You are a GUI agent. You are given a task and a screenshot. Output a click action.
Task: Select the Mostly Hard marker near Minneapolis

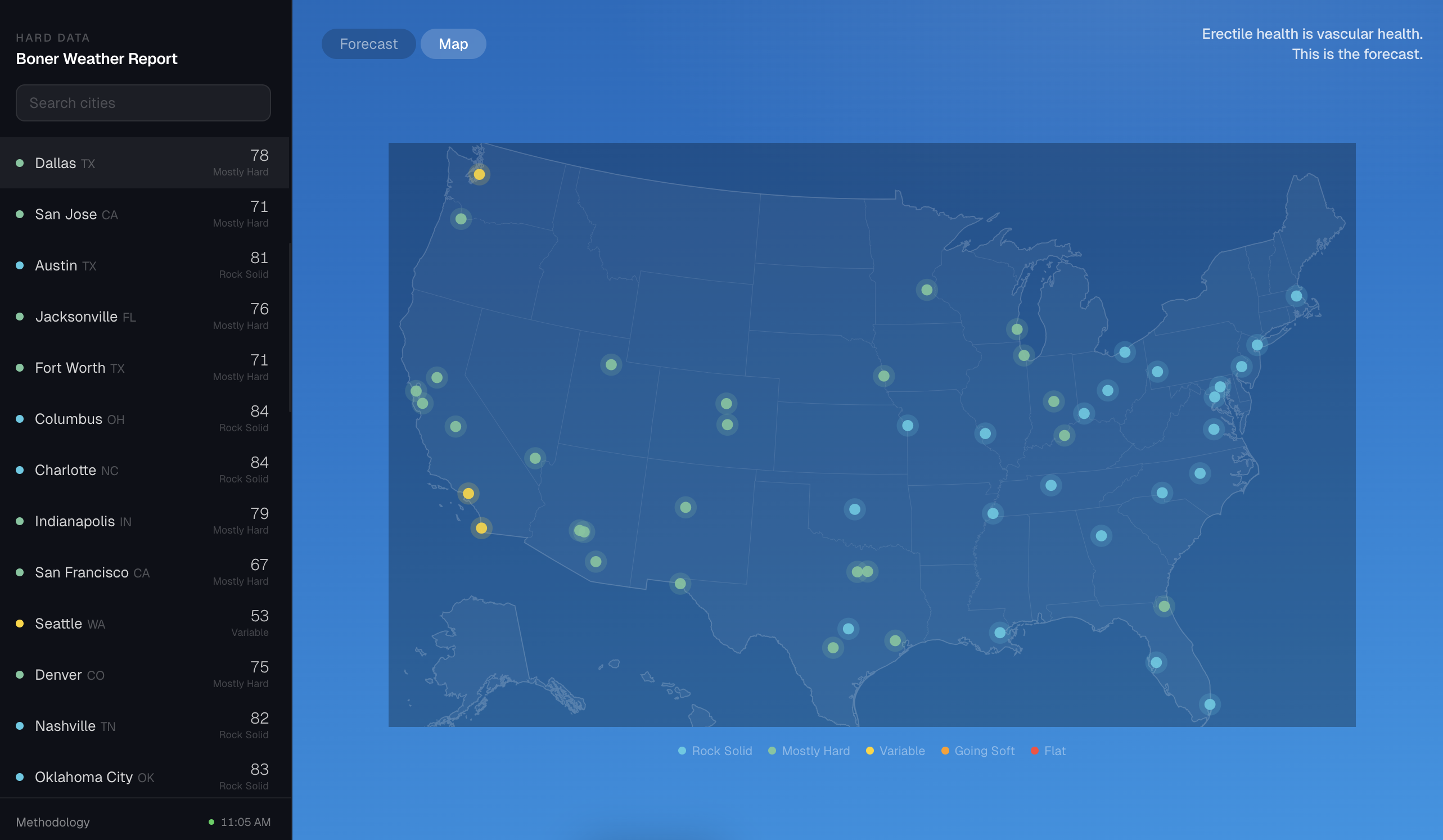click(x=927, y=290)
